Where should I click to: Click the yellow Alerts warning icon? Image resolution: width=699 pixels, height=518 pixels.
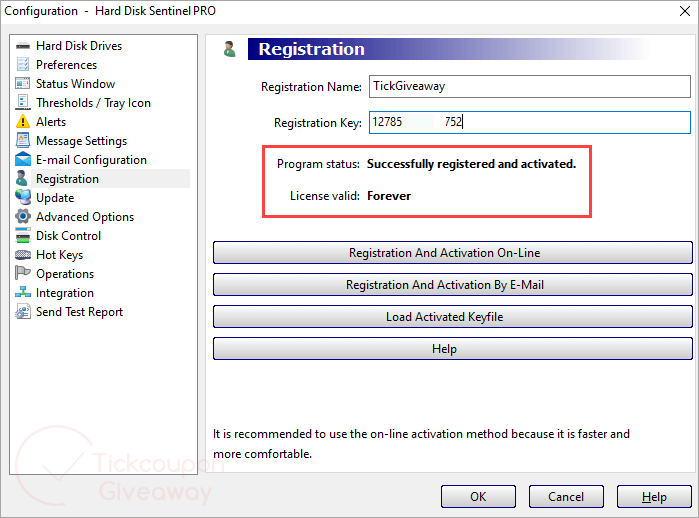(23, 121)
